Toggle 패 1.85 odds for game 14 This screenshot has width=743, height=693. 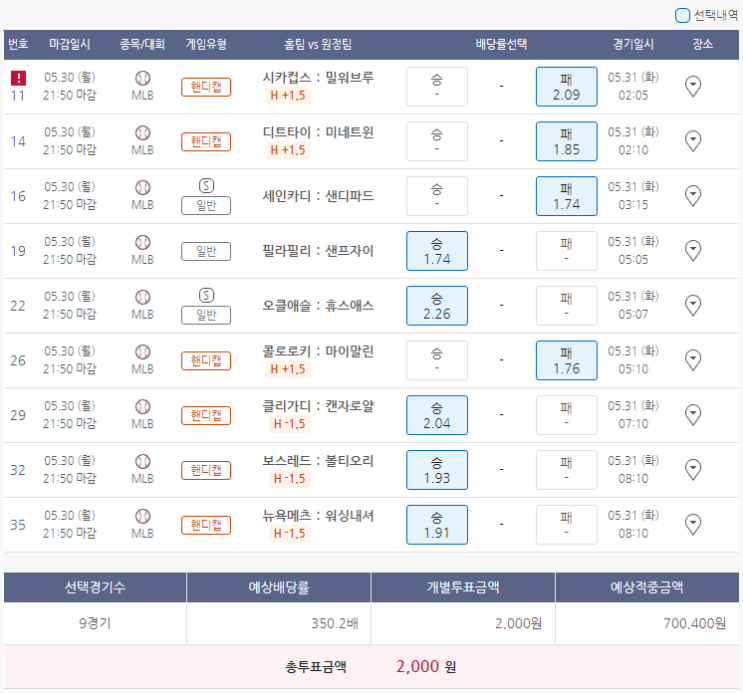click(566, 141)
